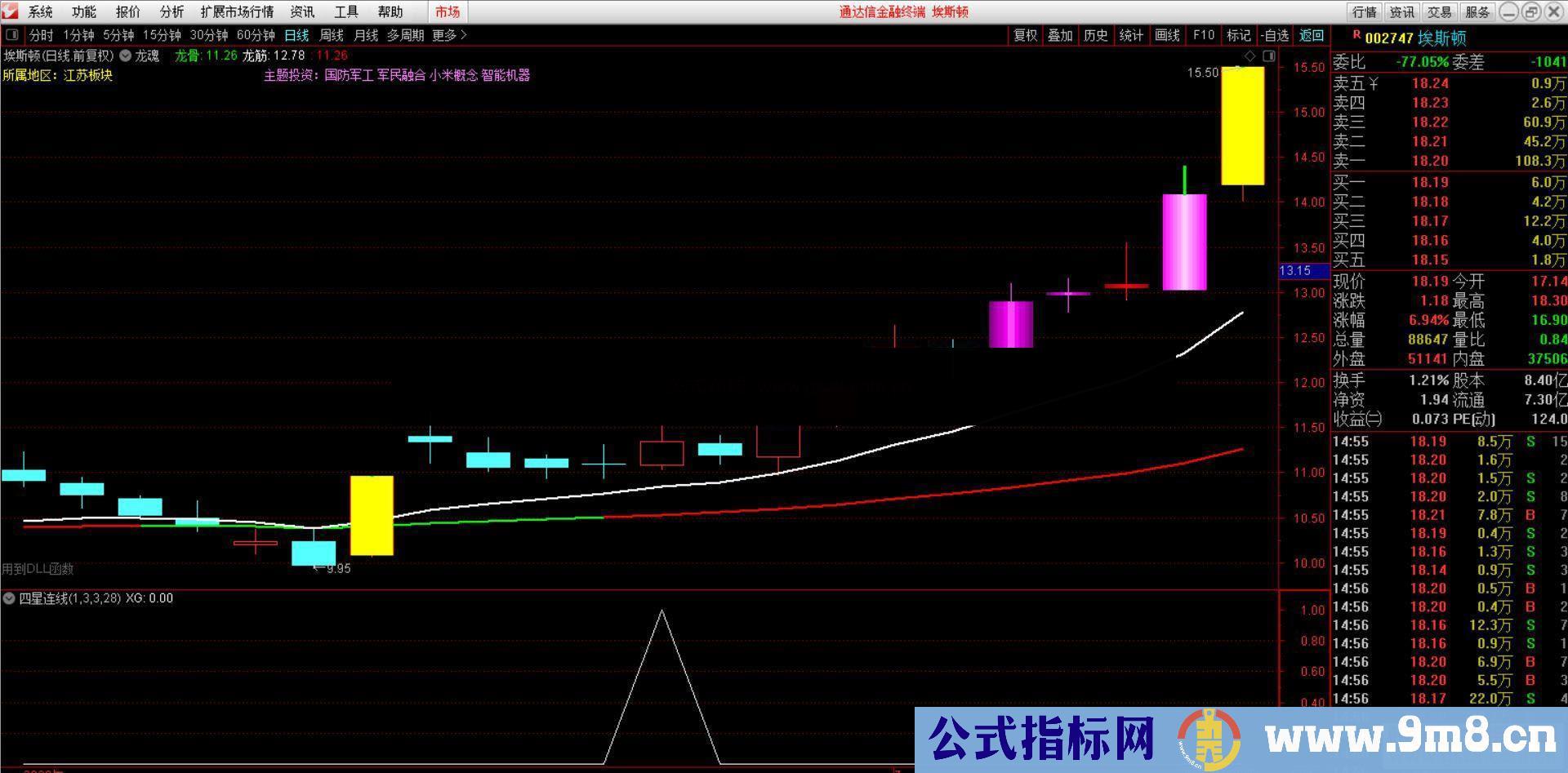Open the 行情 button at top right
The image size is (1568, 773).
(1365, 11)
